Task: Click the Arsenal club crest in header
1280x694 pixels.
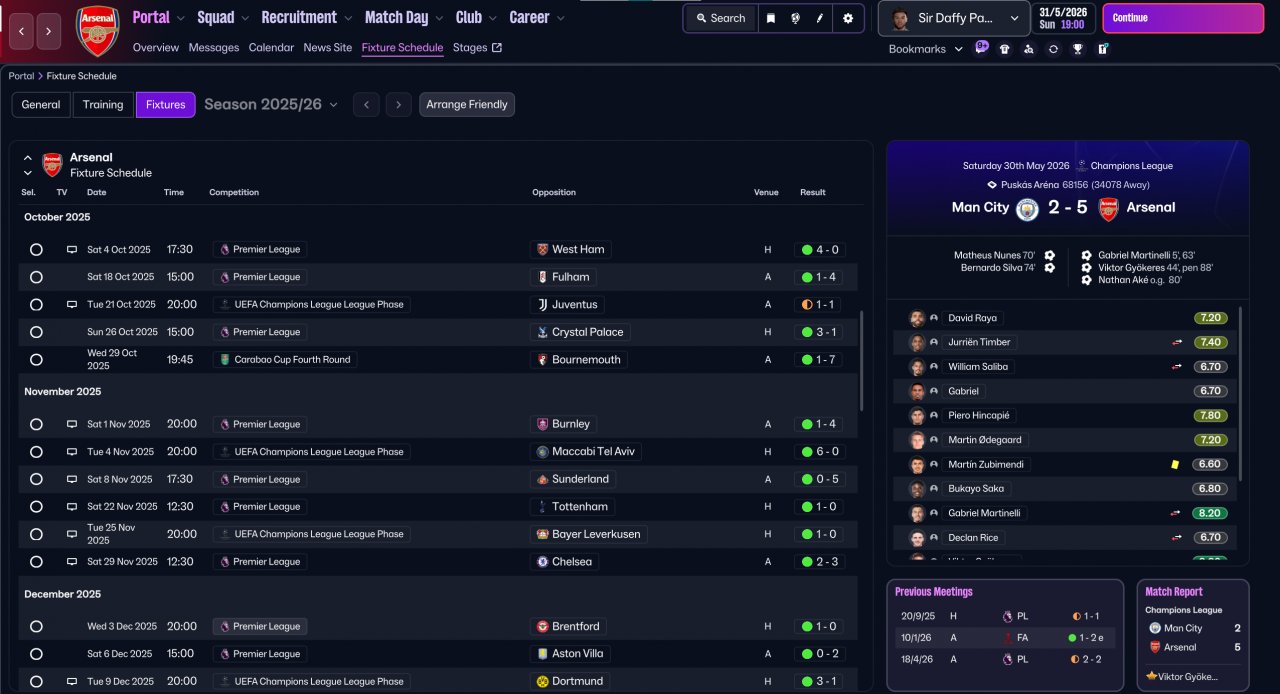Action: [x=97, y=30]
